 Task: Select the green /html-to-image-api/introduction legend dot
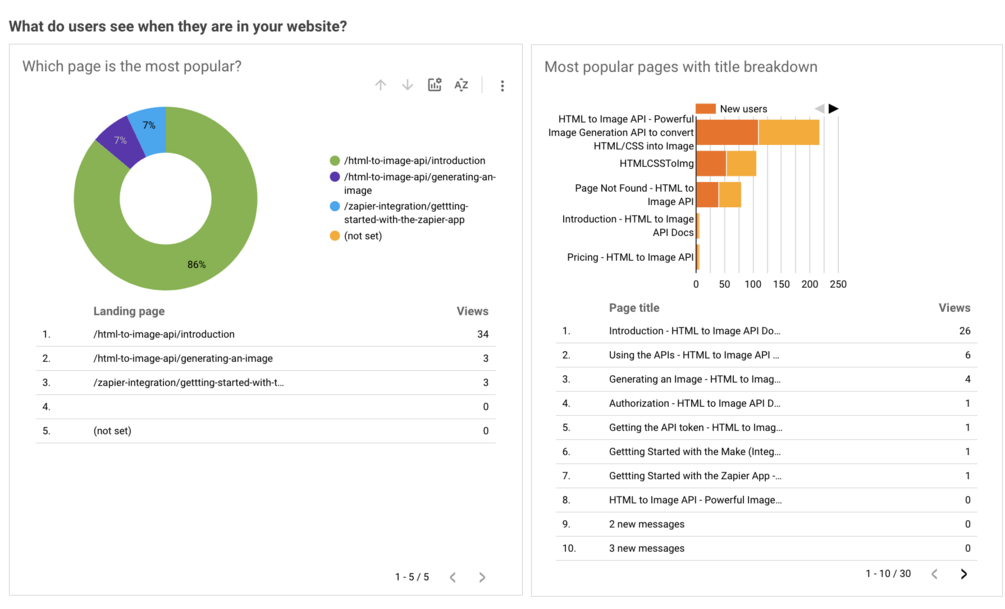click(335, 160)
